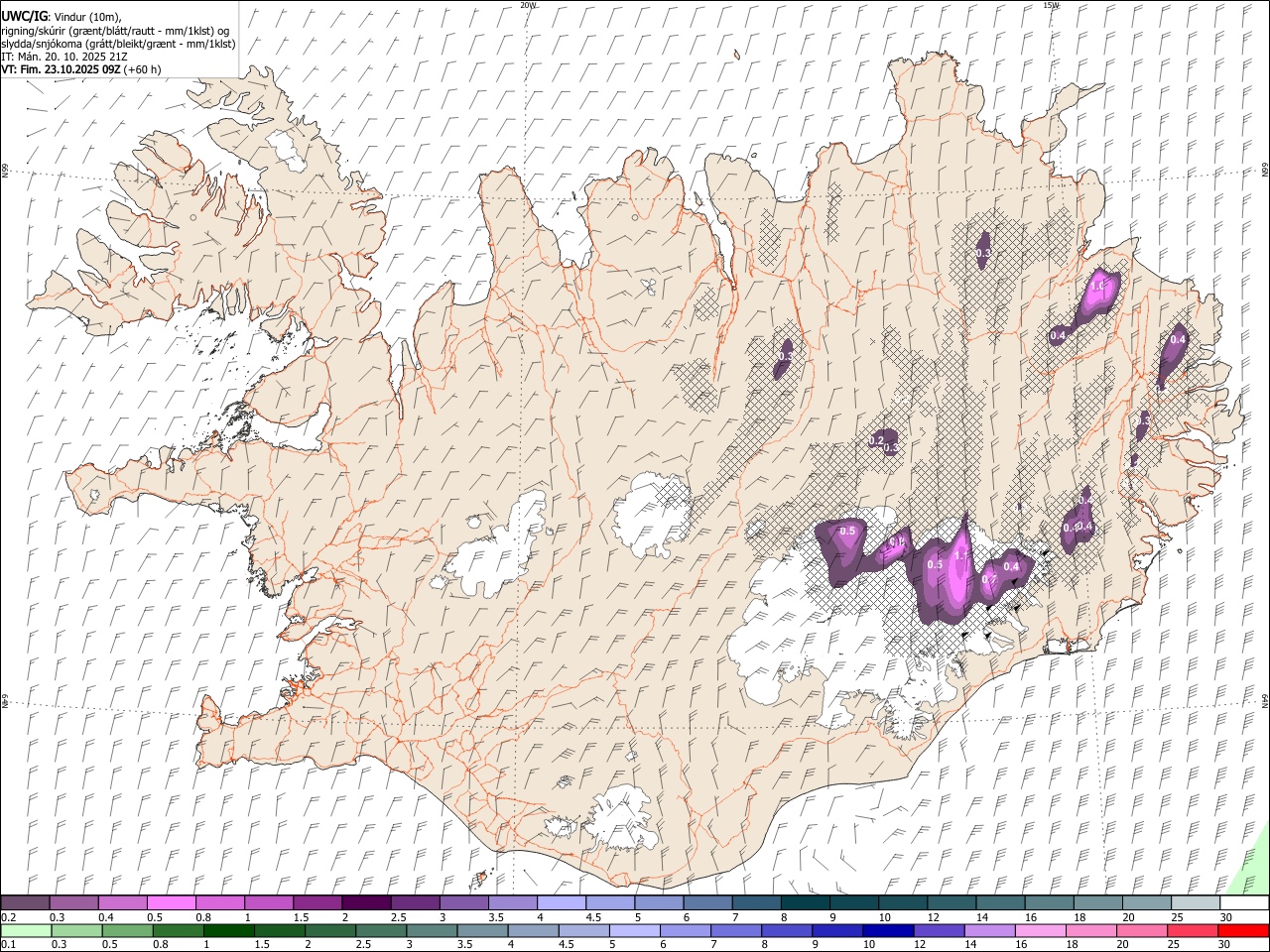The image size is (1270, 952).
Task: Pick the light periwinkle 4 swatch in top legend row
Action: pyautogui.click(x=562, y=902)
